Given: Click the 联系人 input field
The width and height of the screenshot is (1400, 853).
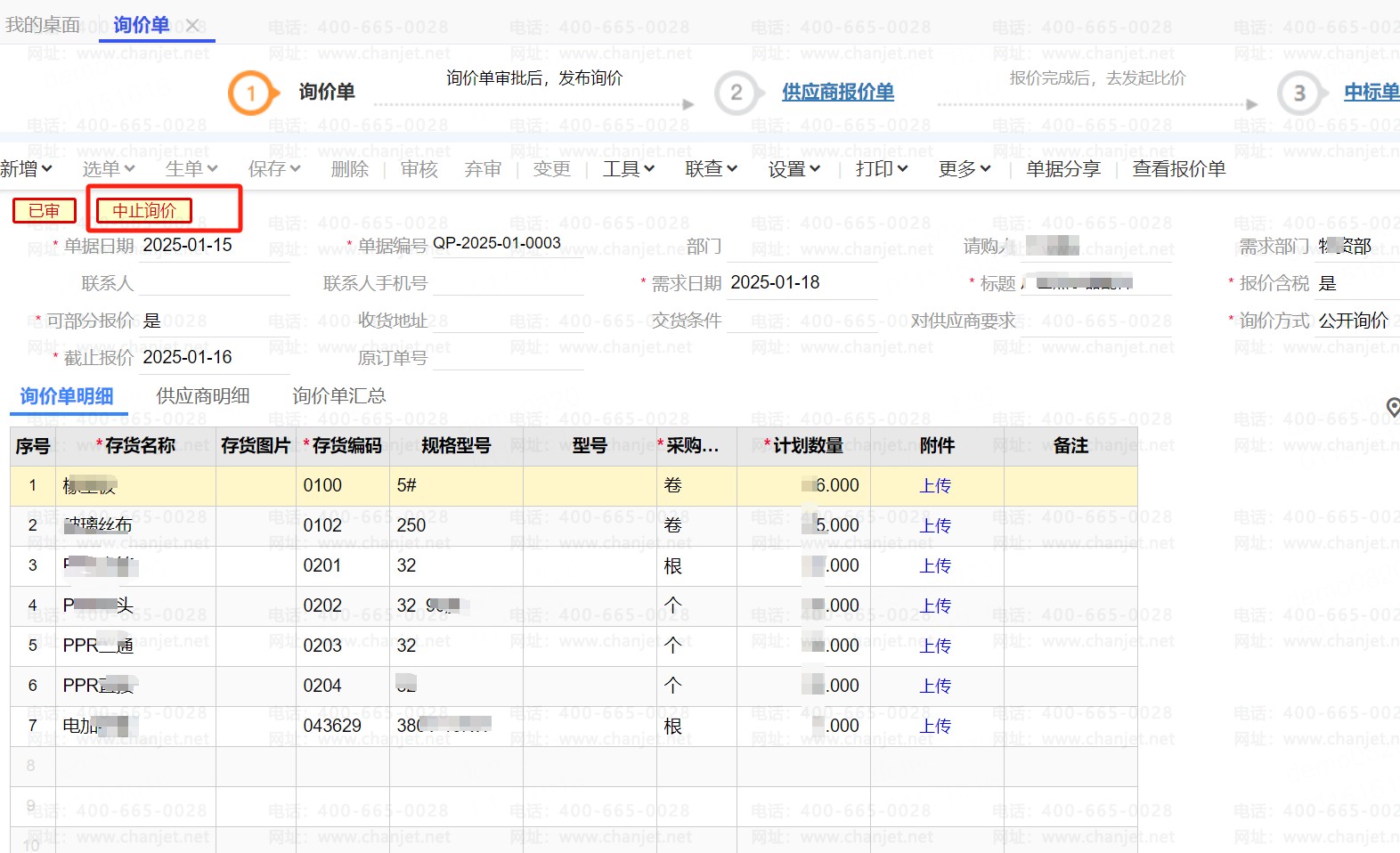Looking at the screenshot, I should coord(214,284).
